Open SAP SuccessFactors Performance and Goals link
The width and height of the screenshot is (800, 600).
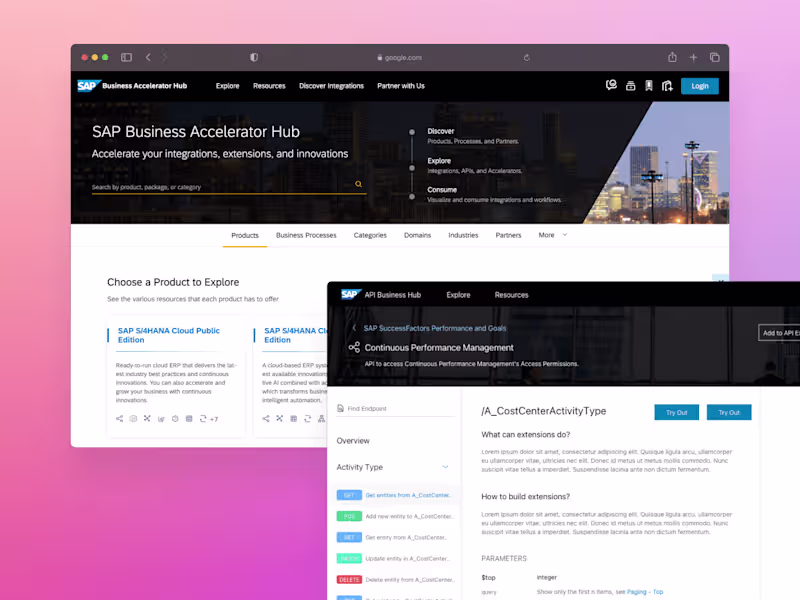pos(435,328)
